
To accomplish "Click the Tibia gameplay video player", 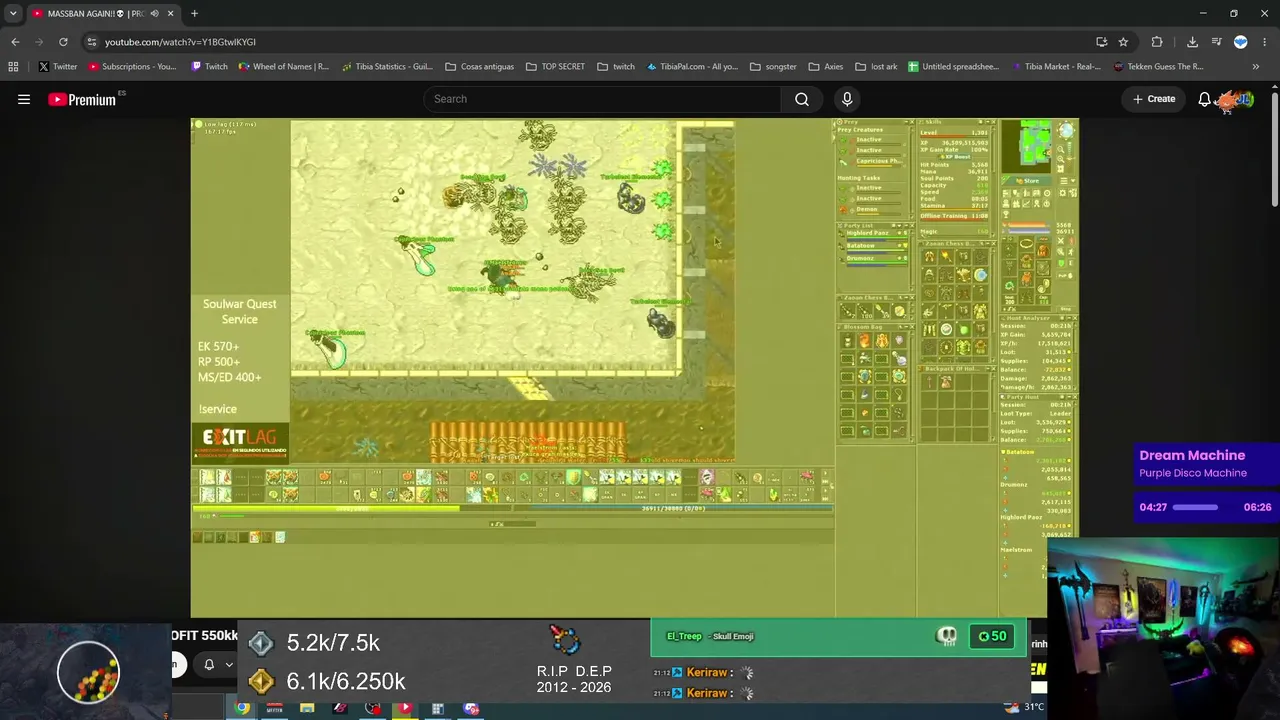I will pos(635,368).
